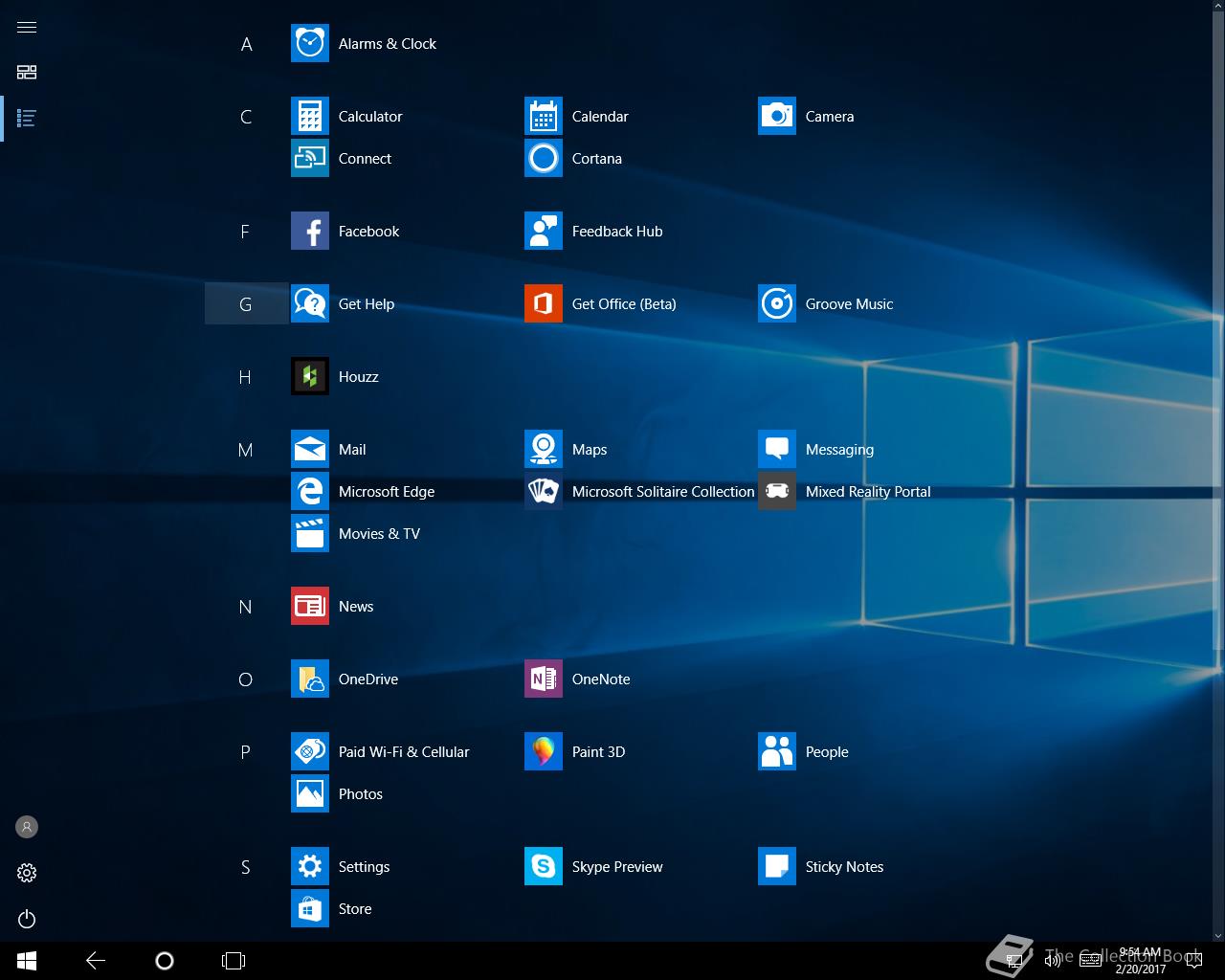Select the P section letter header
This screenshot has width=1225, height=980.
(246, 751)
